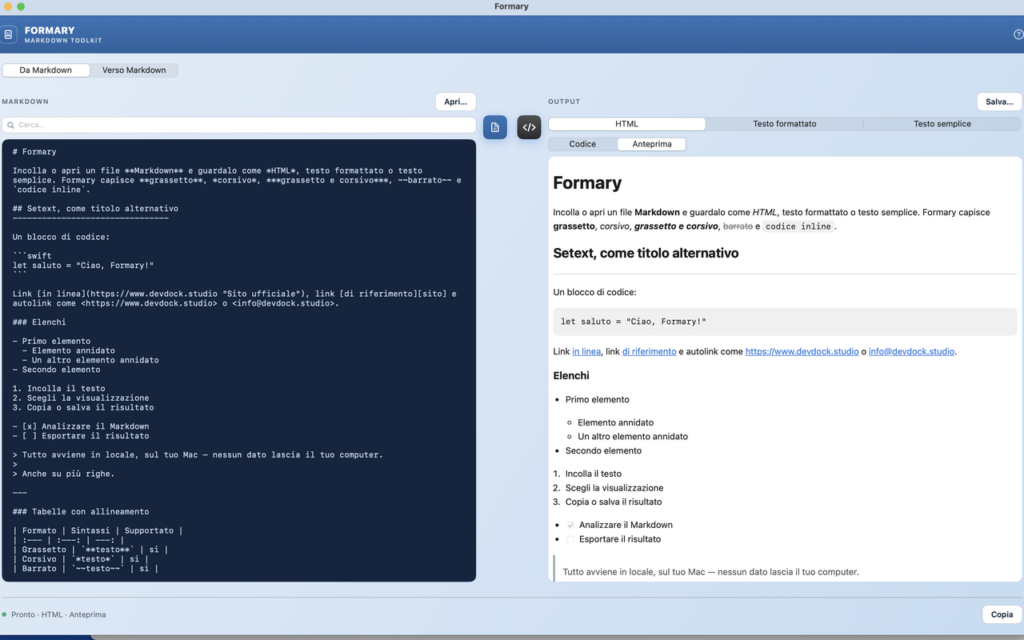Click the '```swift' line in the editor
Screen dimensions: 1024x640
click(32, 256)
